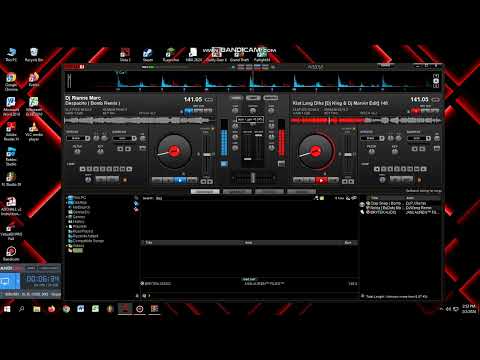Click the right deck pitch slider handle
Screen dimensions: 480x360
click(x=348, y=155)
